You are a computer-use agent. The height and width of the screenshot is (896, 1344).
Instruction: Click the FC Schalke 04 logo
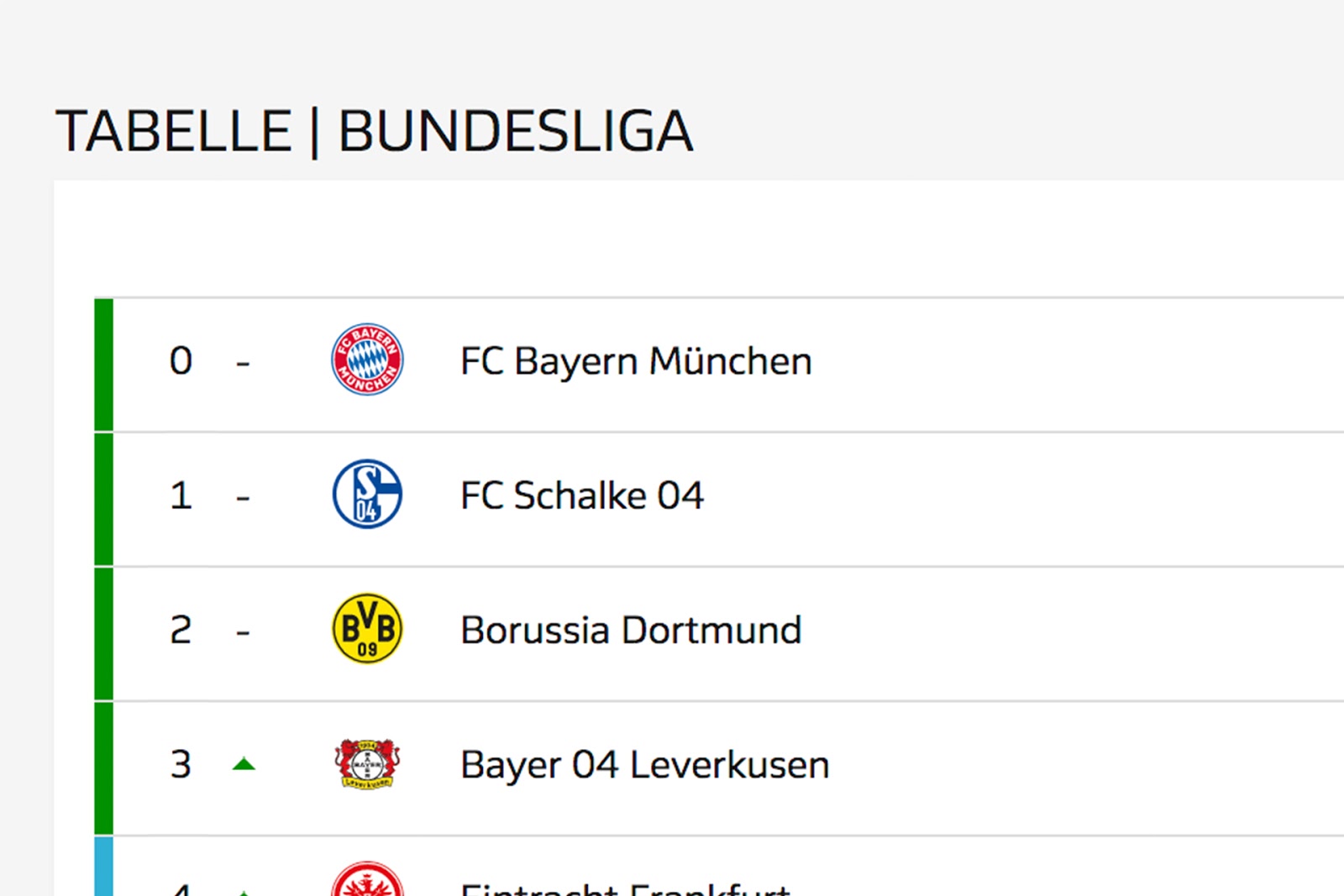pyautogui.click(x=367, y=494)
